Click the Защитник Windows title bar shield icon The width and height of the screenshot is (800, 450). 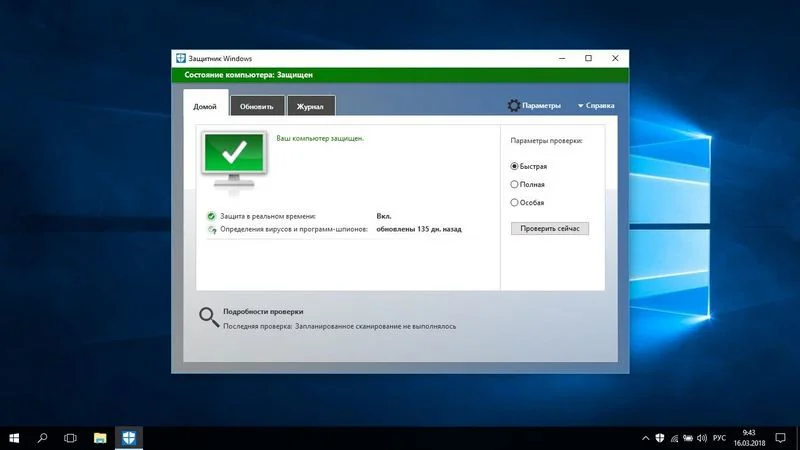coord(181,58)
